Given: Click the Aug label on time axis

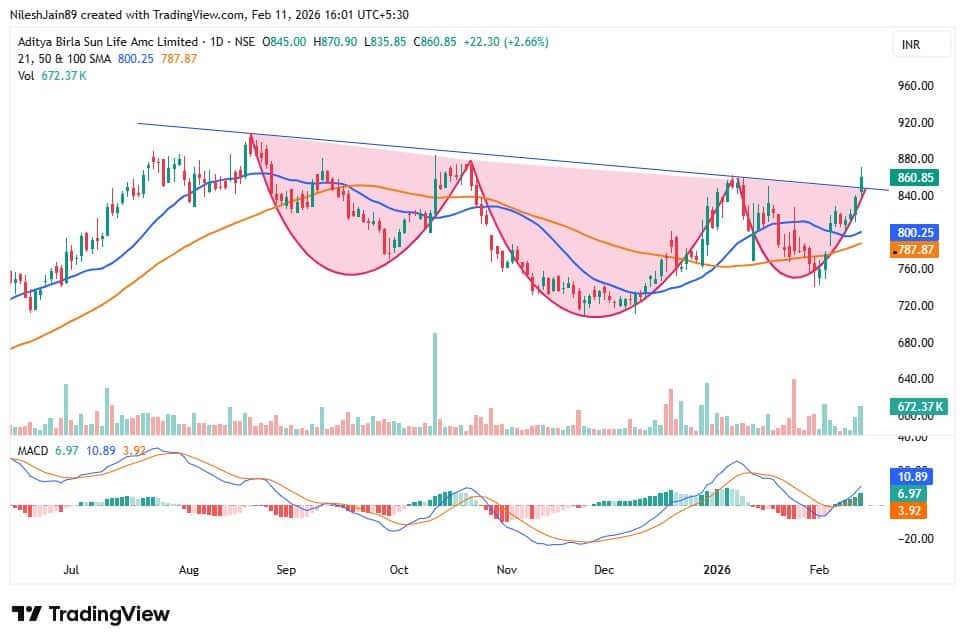Looking at the screenshot, I should click(189, 570).
